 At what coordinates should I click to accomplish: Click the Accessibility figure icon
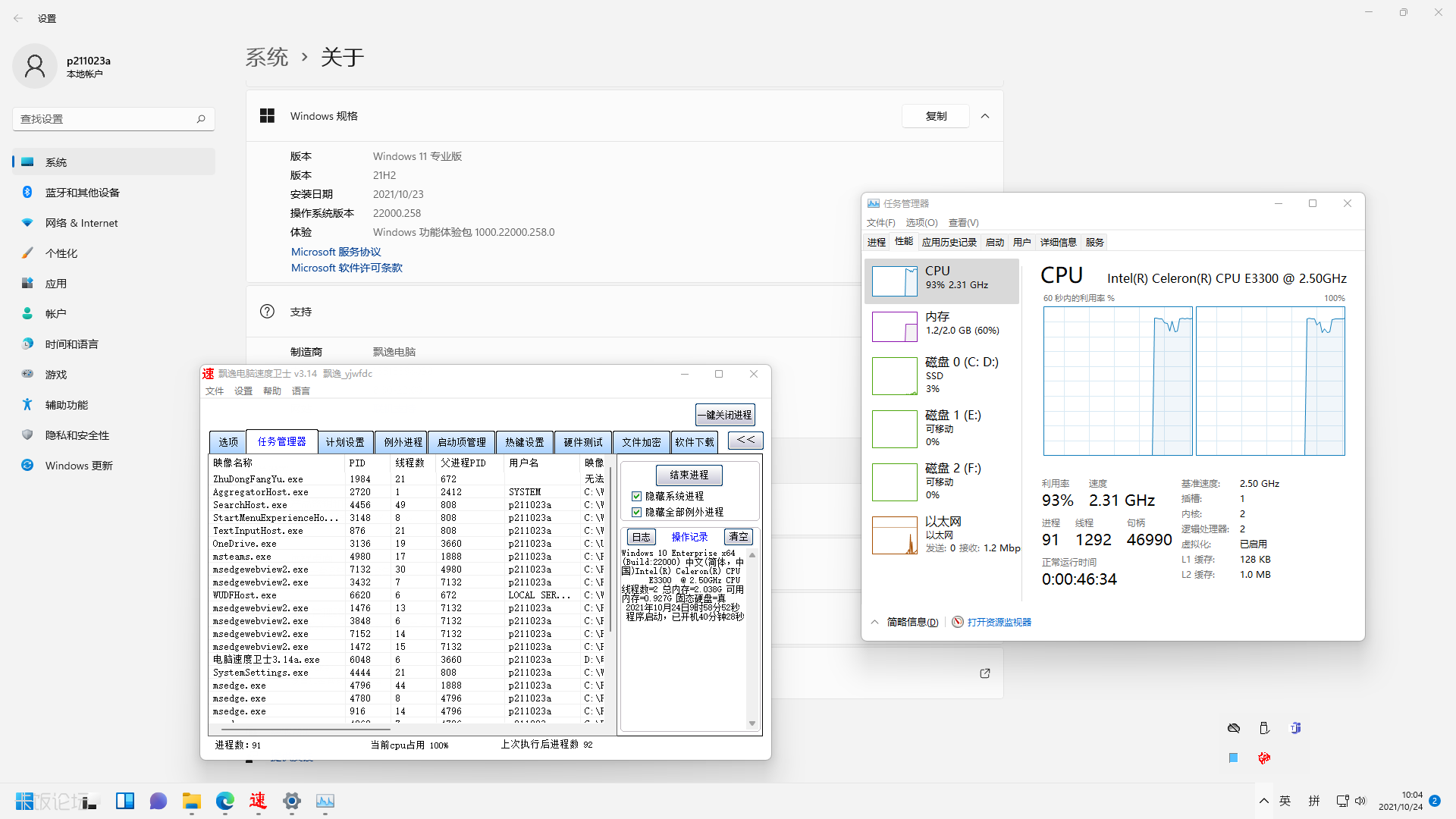[x=27, y=404]
